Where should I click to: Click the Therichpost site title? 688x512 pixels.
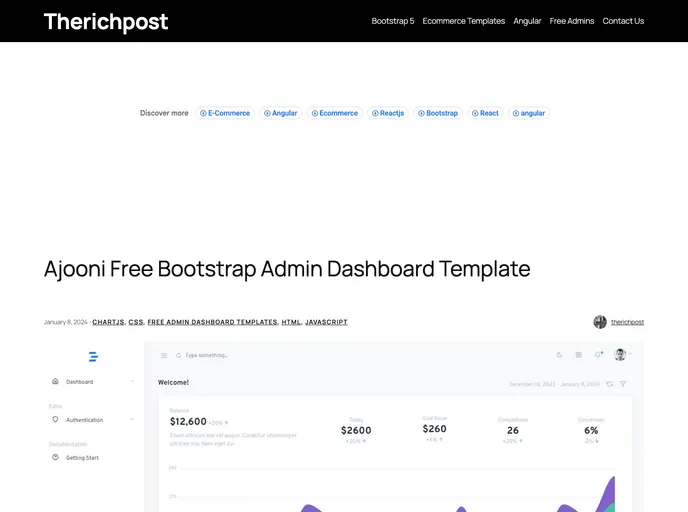[106, 21]
